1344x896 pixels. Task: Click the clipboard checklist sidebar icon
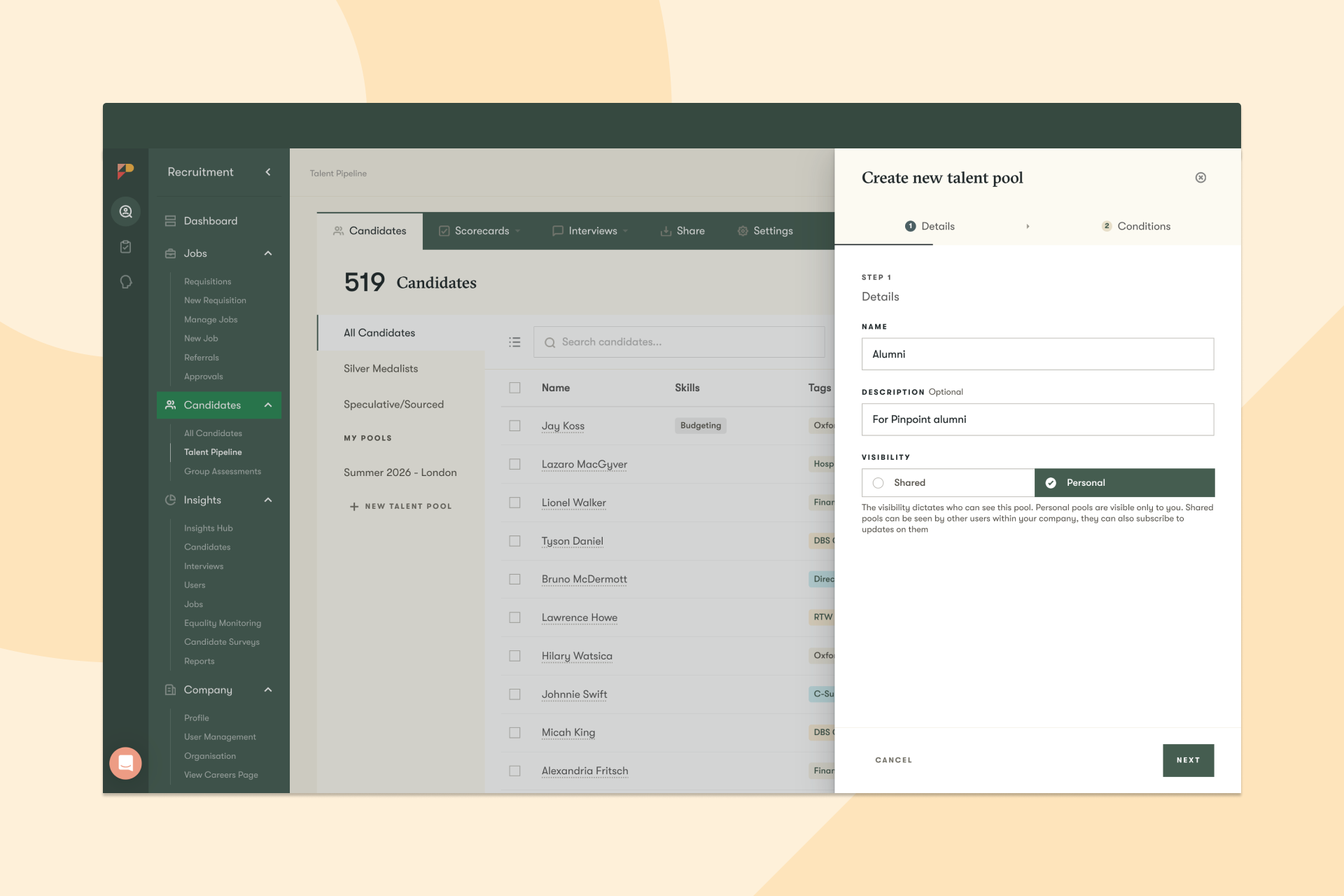coord(126,246)
